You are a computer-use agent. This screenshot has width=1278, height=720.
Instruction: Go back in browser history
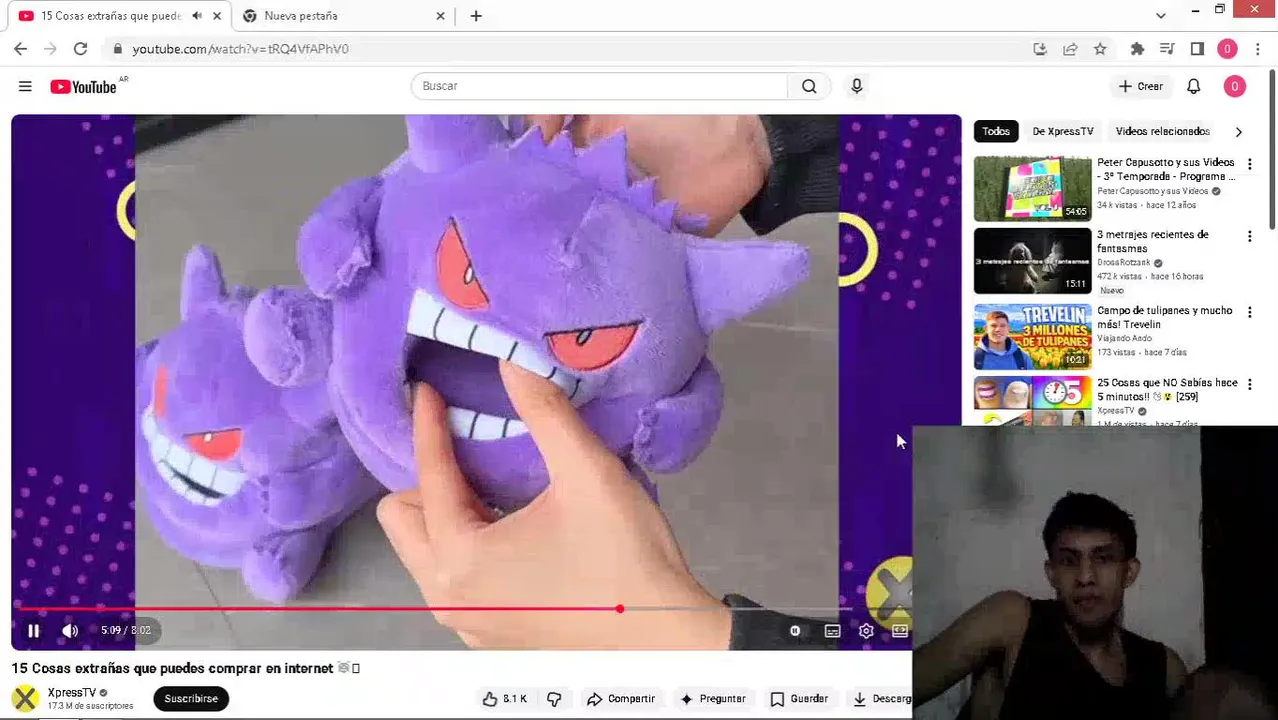point(20,48)
